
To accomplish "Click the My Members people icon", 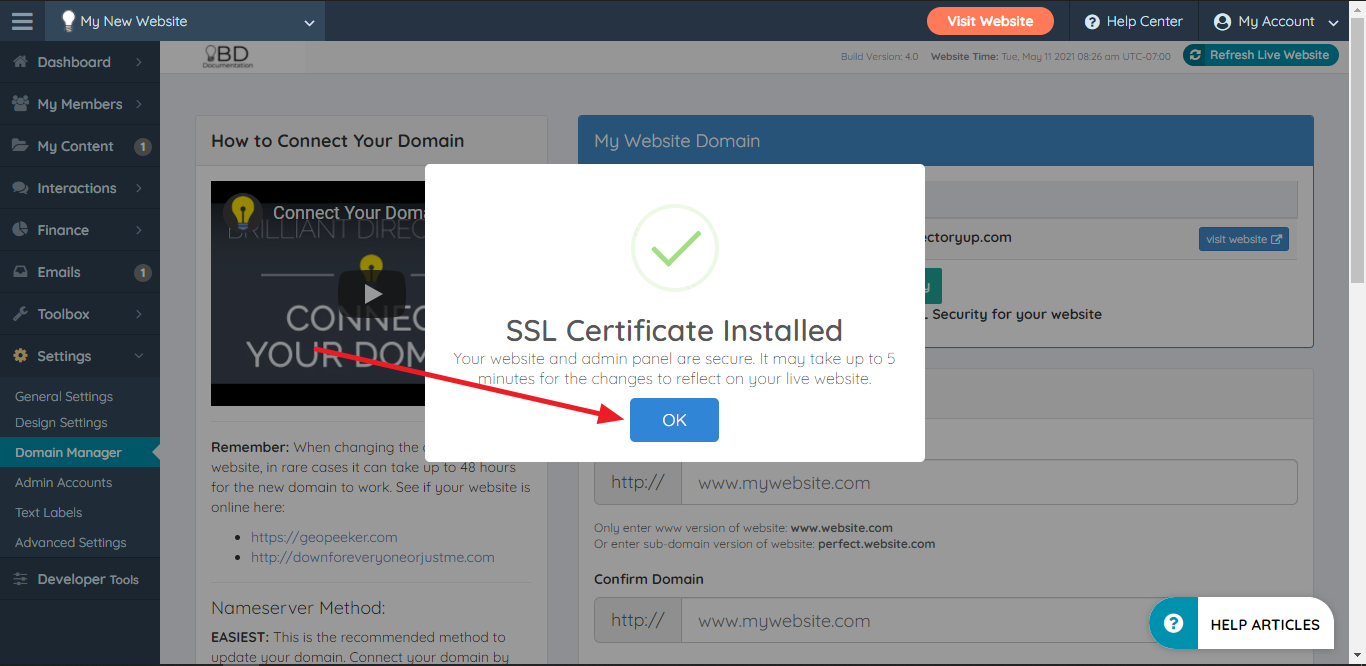I will click(x=20, y=103).
